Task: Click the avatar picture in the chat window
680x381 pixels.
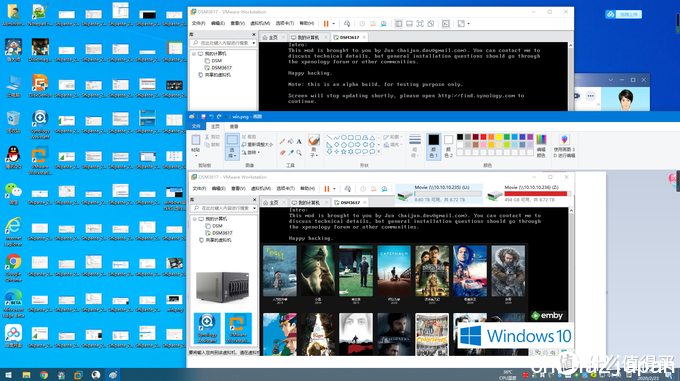Action: tap(625, 100)
